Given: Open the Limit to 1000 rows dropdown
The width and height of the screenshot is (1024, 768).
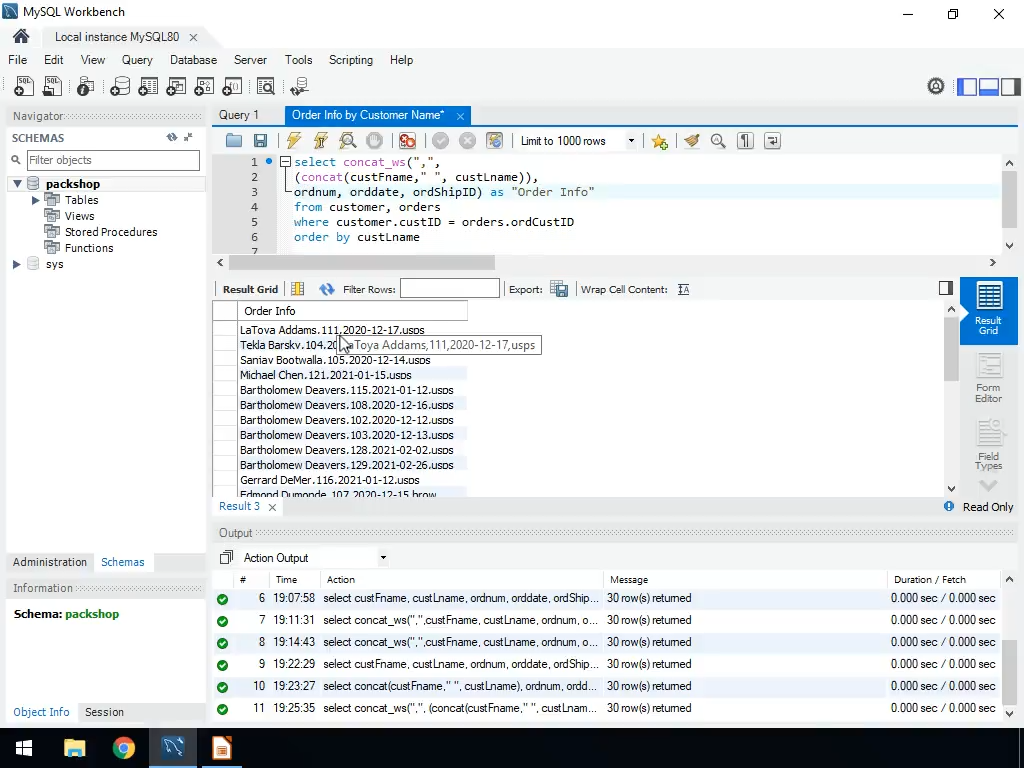Looking at the screenshot, I should (x=631, y=141).
